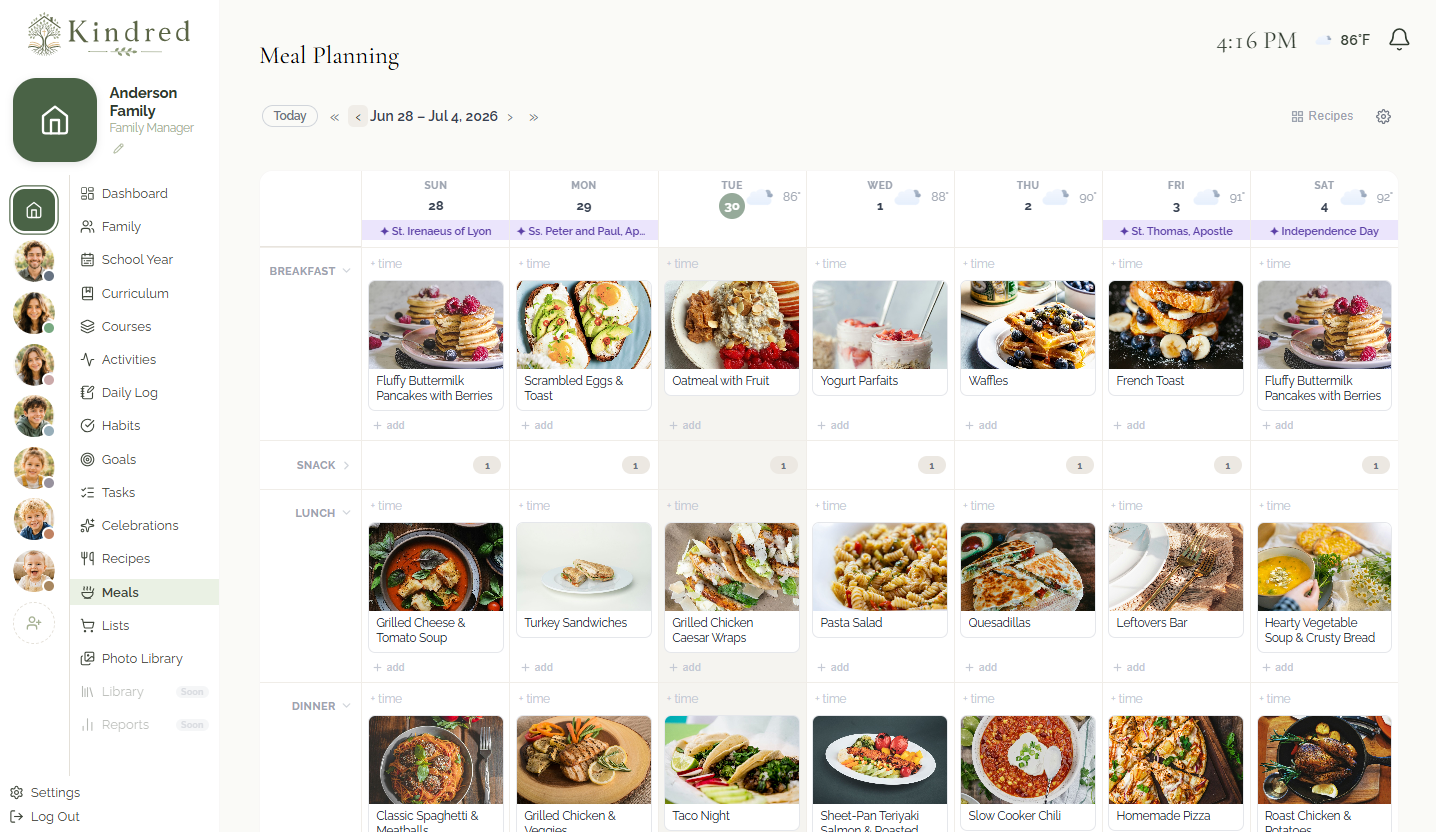Image resolution: width=1436 pixels, height=832 pixels.
Task: Click the Today button
Action: click(290, 116)
